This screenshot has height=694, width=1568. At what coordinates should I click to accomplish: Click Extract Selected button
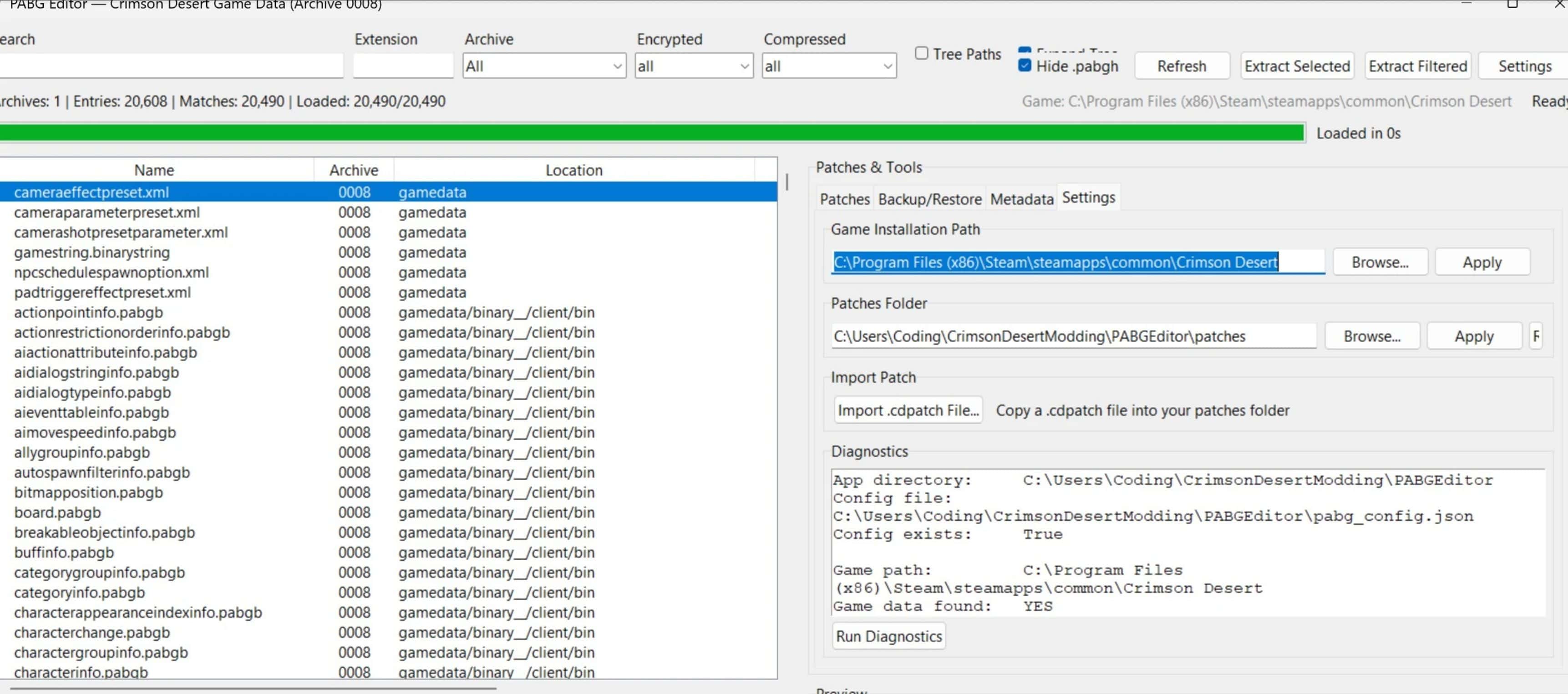point(1297,66)
